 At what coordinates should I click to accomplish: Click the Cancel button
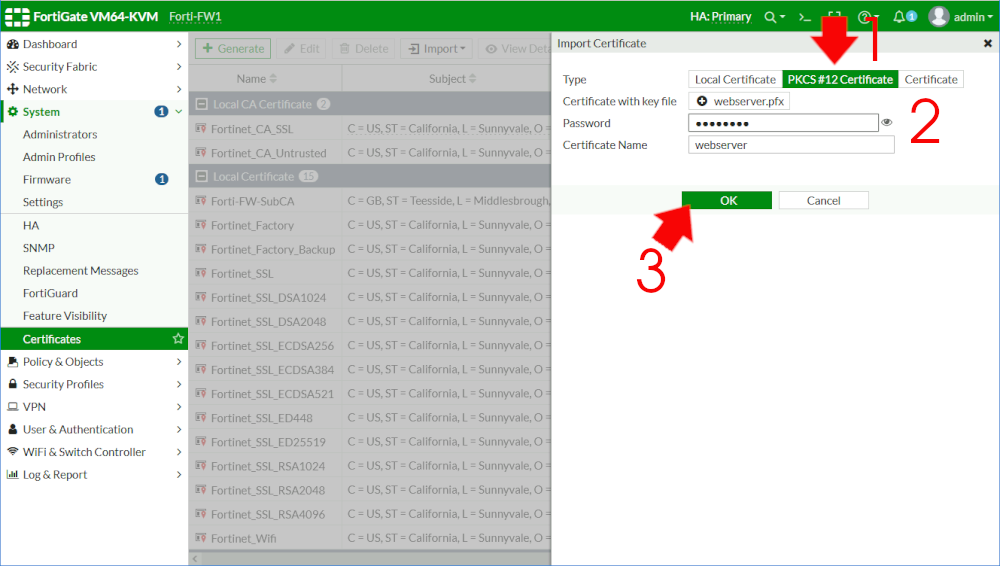(823, 201)
